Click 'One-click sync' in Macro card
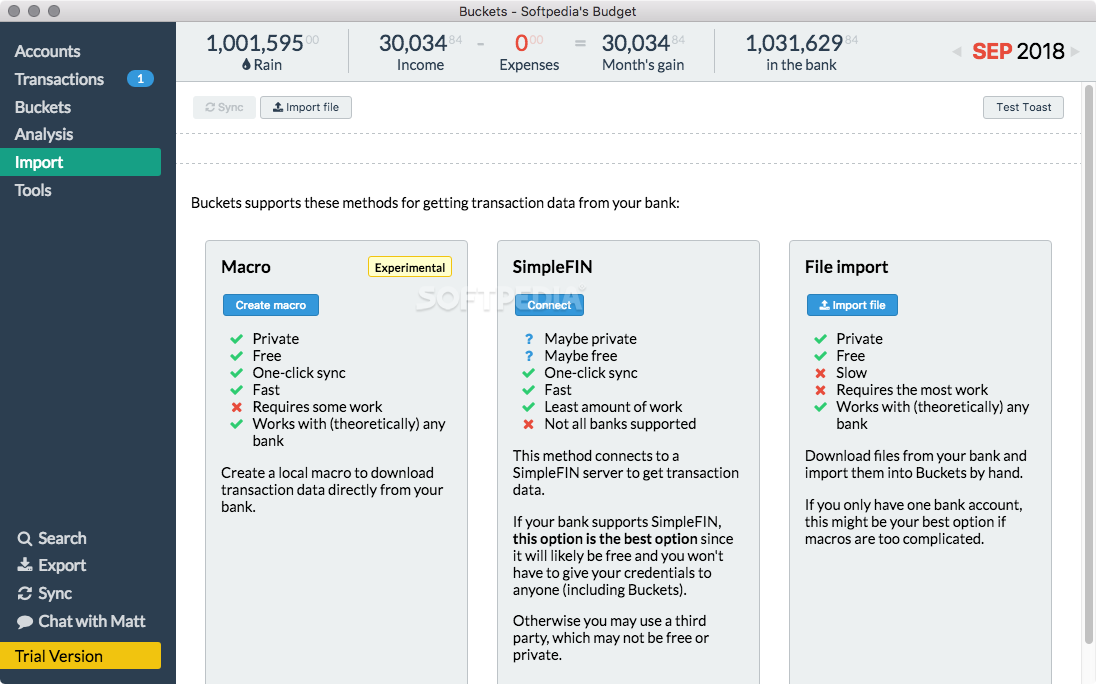1096x684 pixels. coord(299,373)
